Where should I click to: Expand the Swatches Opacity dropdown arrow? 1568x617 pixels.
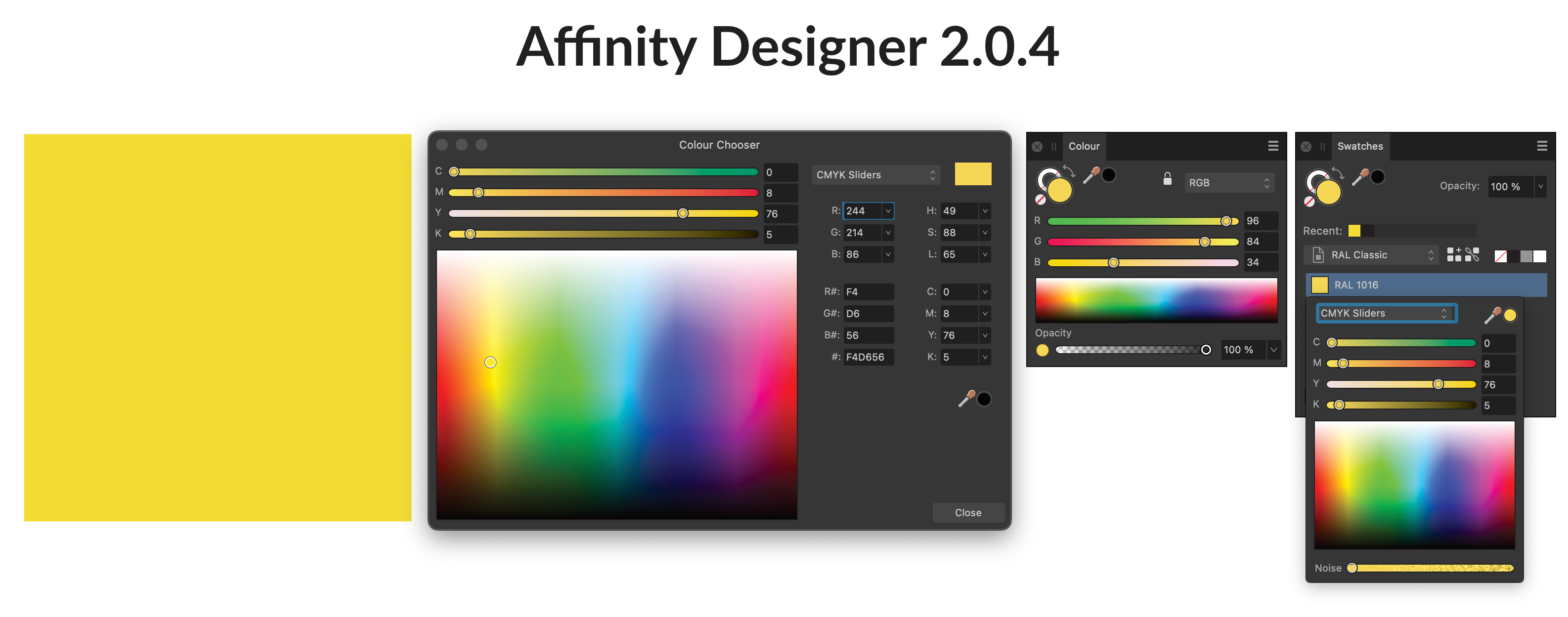[x=1541, y=186]
